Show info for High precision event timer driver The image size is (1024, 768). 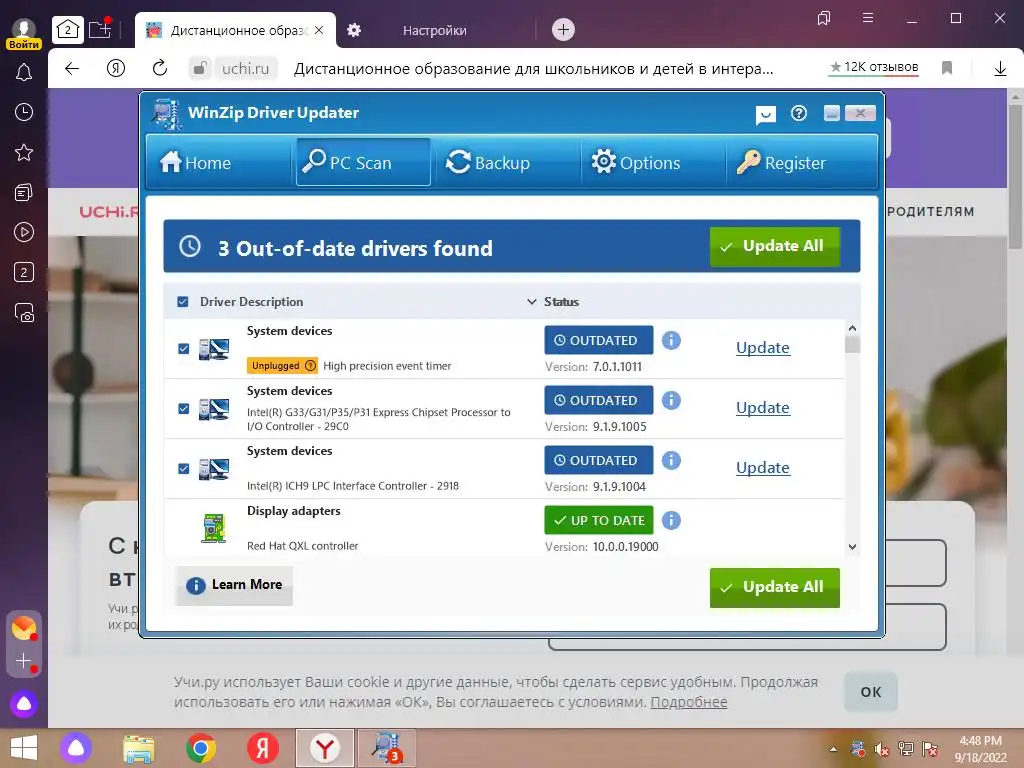671,340
